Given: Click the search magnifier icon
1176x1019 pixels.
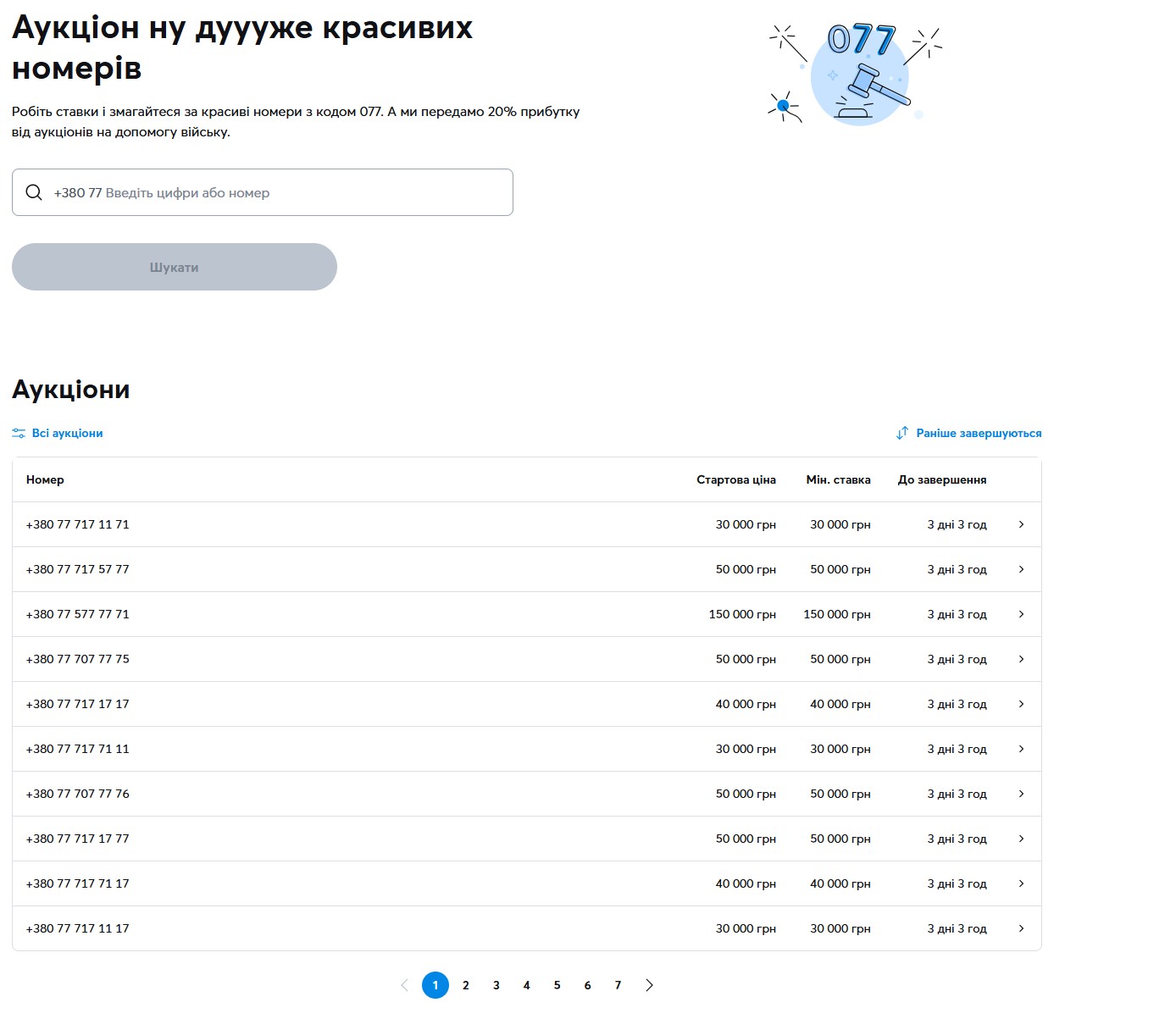Looking at the screenshot, I should click(34, 192).
